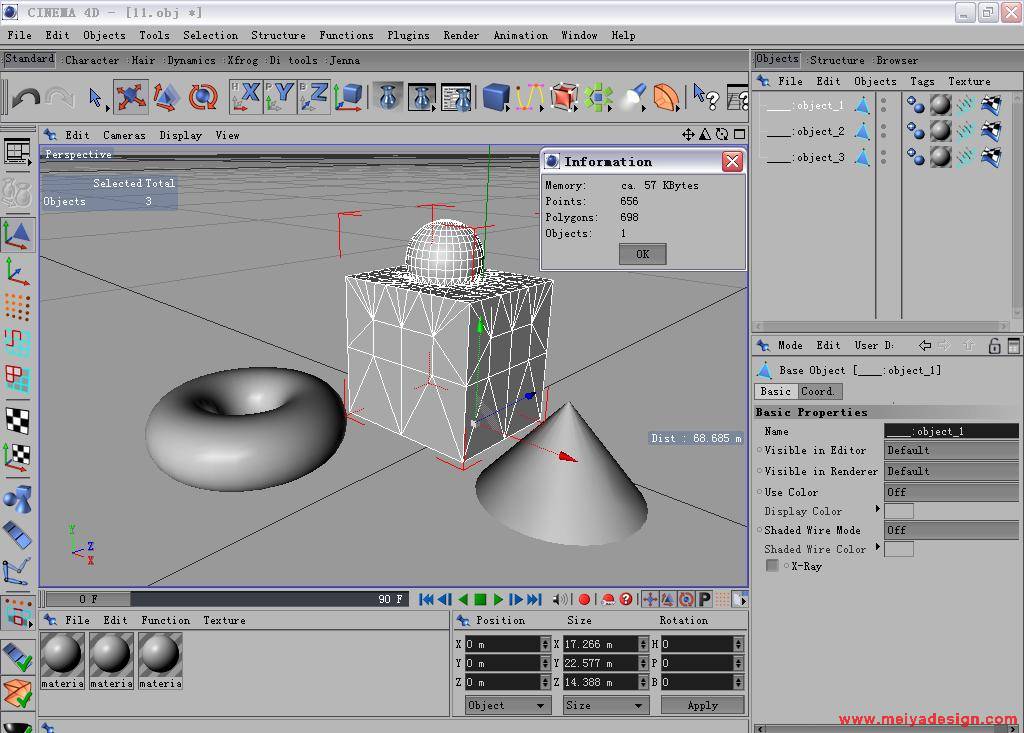Click the deformer icon in the top toolbar
This screenshot has height=733, width=1024.
(x=666, y=97)
